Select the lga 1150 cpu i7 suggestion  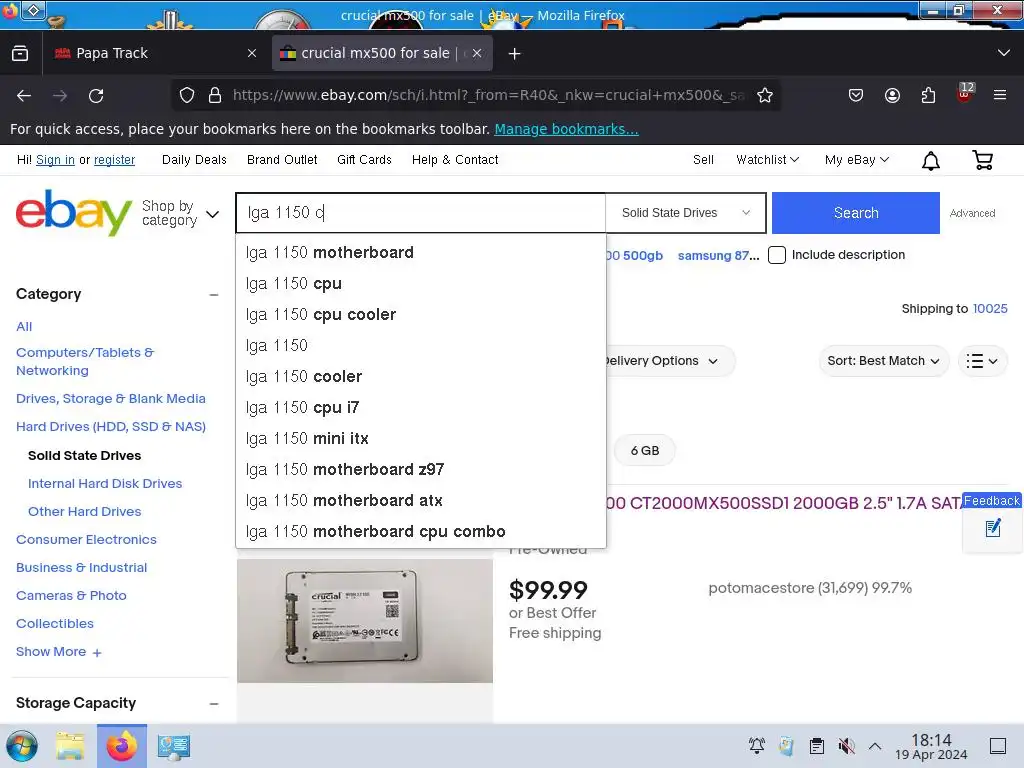421,408
